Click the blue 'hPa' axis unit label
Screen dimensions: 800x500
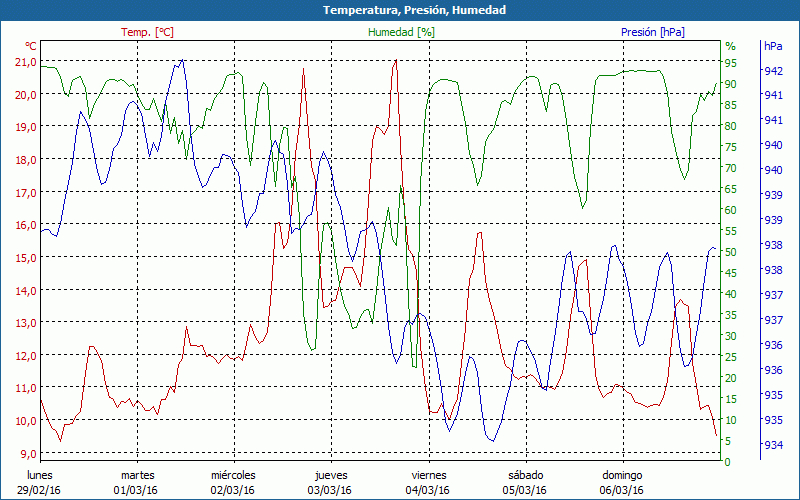click(773, 46)
